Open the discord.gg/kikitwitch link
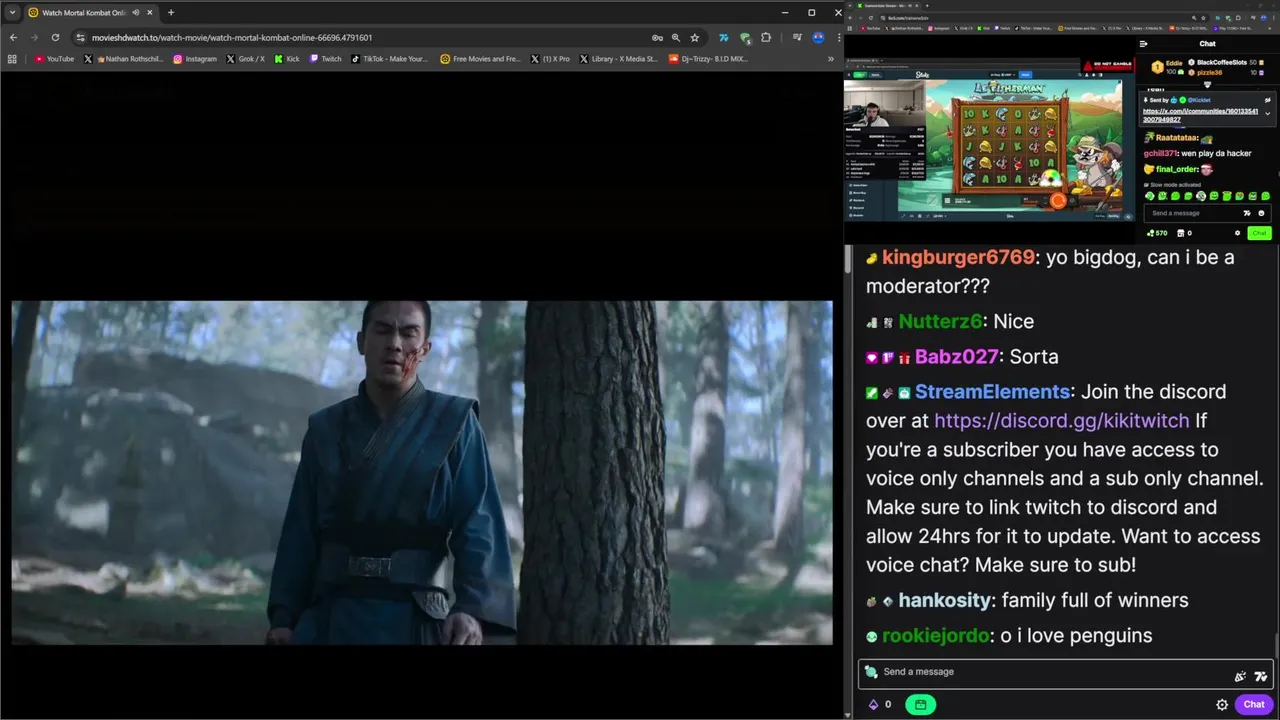Viewport: 1280px width, 720px height. [x=1061, y=420]
